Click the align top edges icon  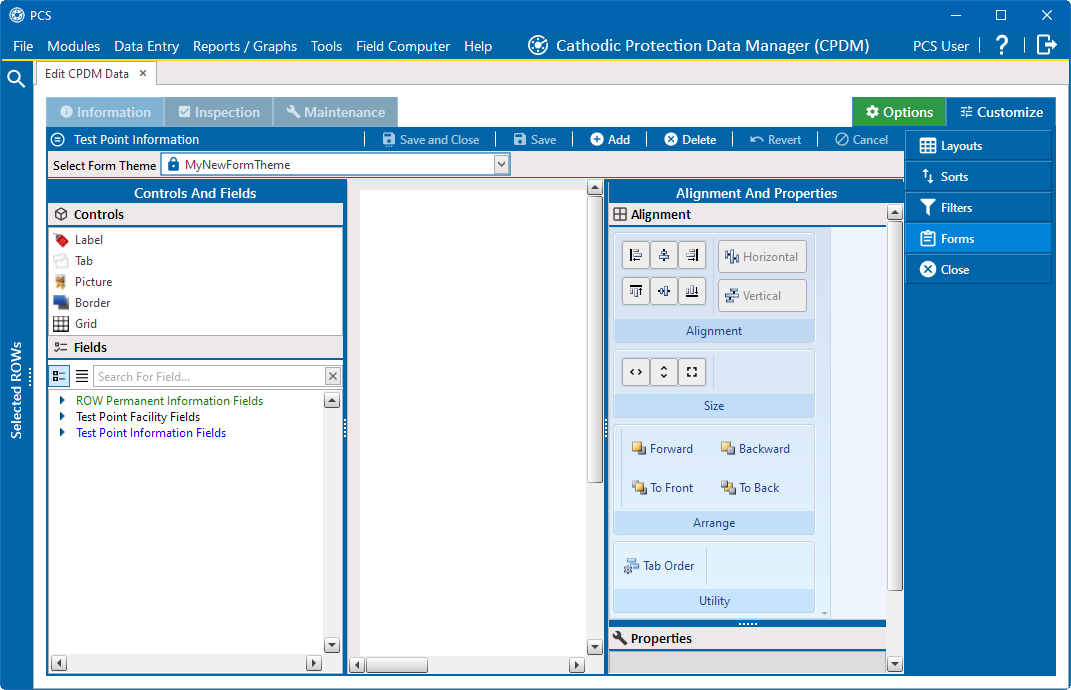(636, 291)
